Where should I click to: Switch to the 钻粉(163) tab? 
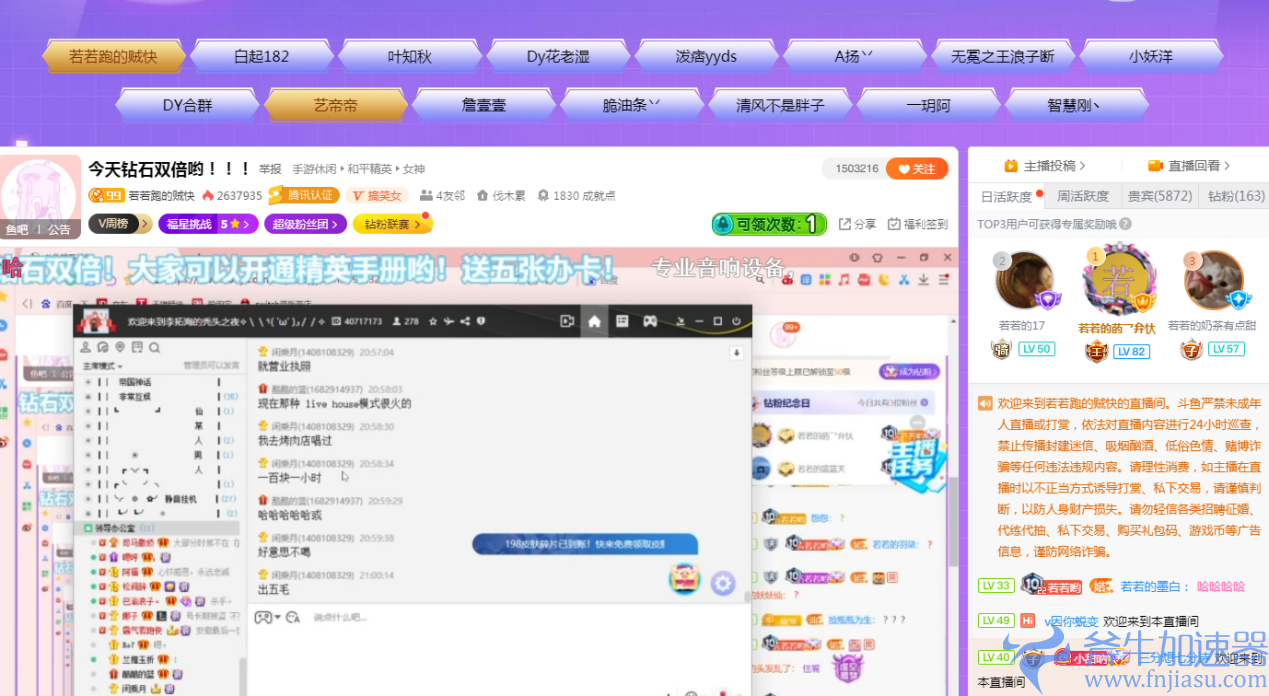pyautogui.click(x=1235, y=196)
